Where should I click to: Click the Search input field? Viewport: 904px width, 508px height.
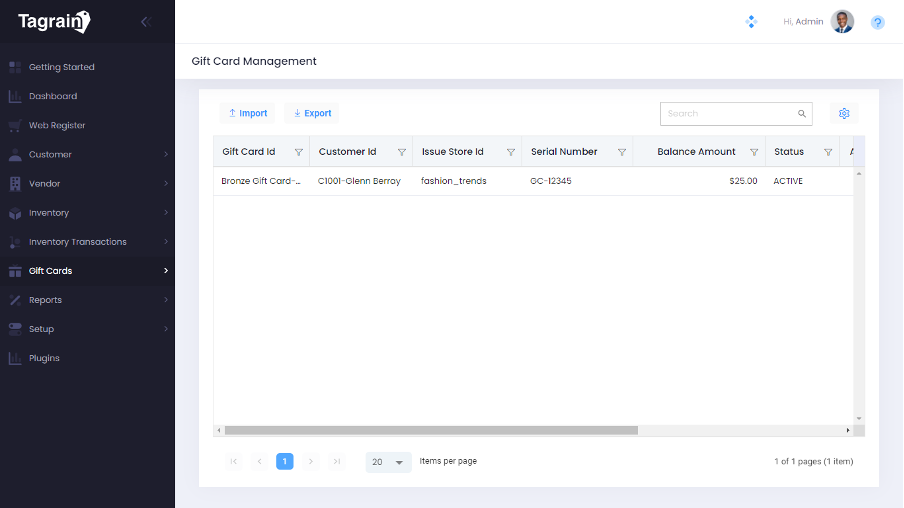point(728,114)
